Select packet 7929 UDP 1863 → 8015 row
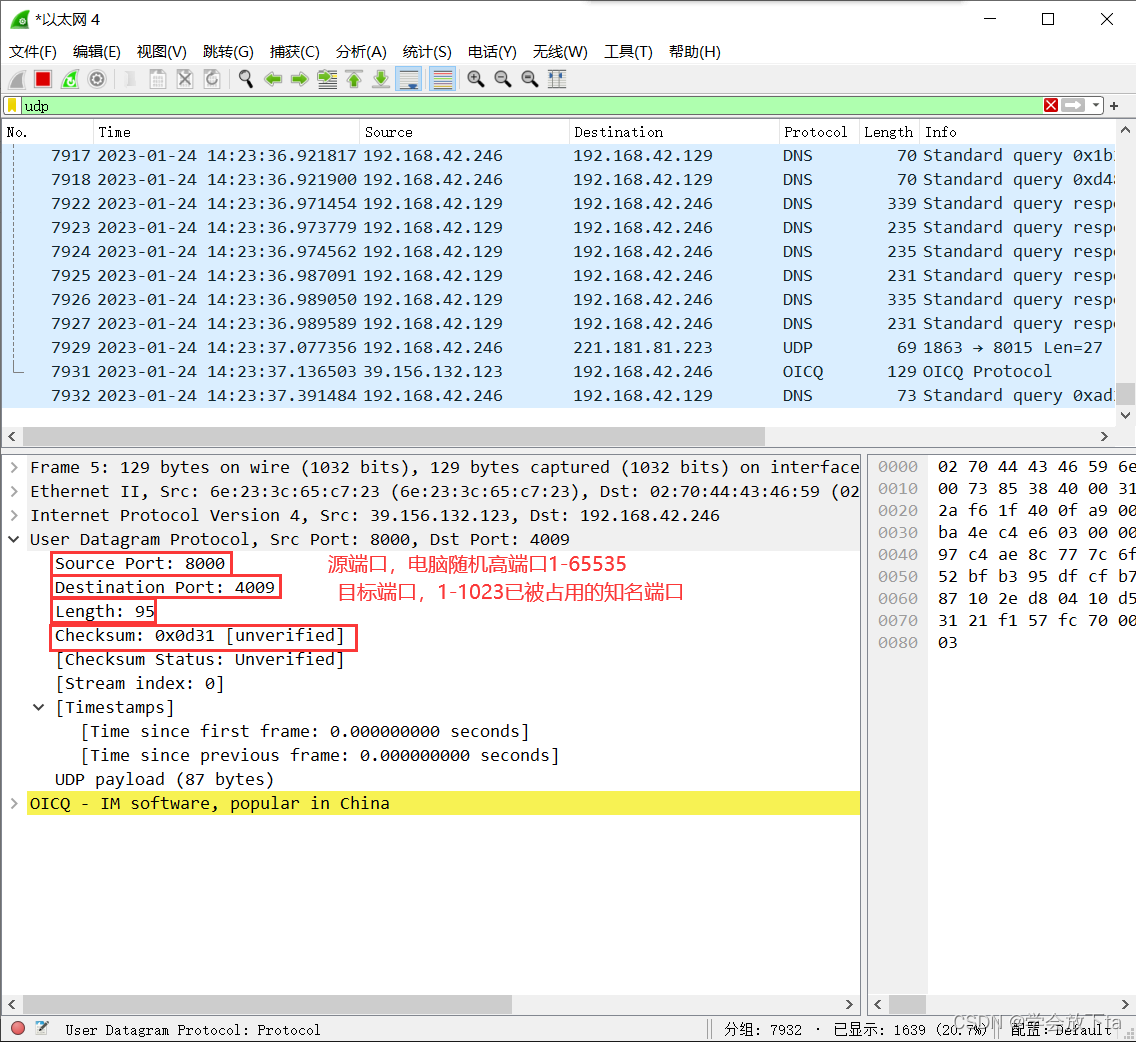The height and width of the screenshot is (1042, 1136). tap(558, 347)
